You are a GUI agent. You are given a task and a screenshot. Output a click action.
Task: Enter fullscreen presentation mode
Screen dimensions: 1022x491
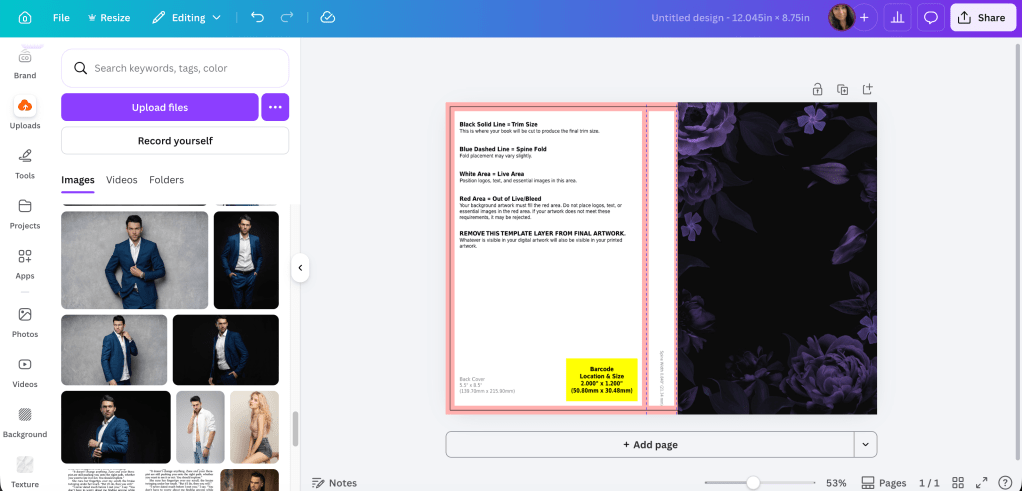pos(982,483)
